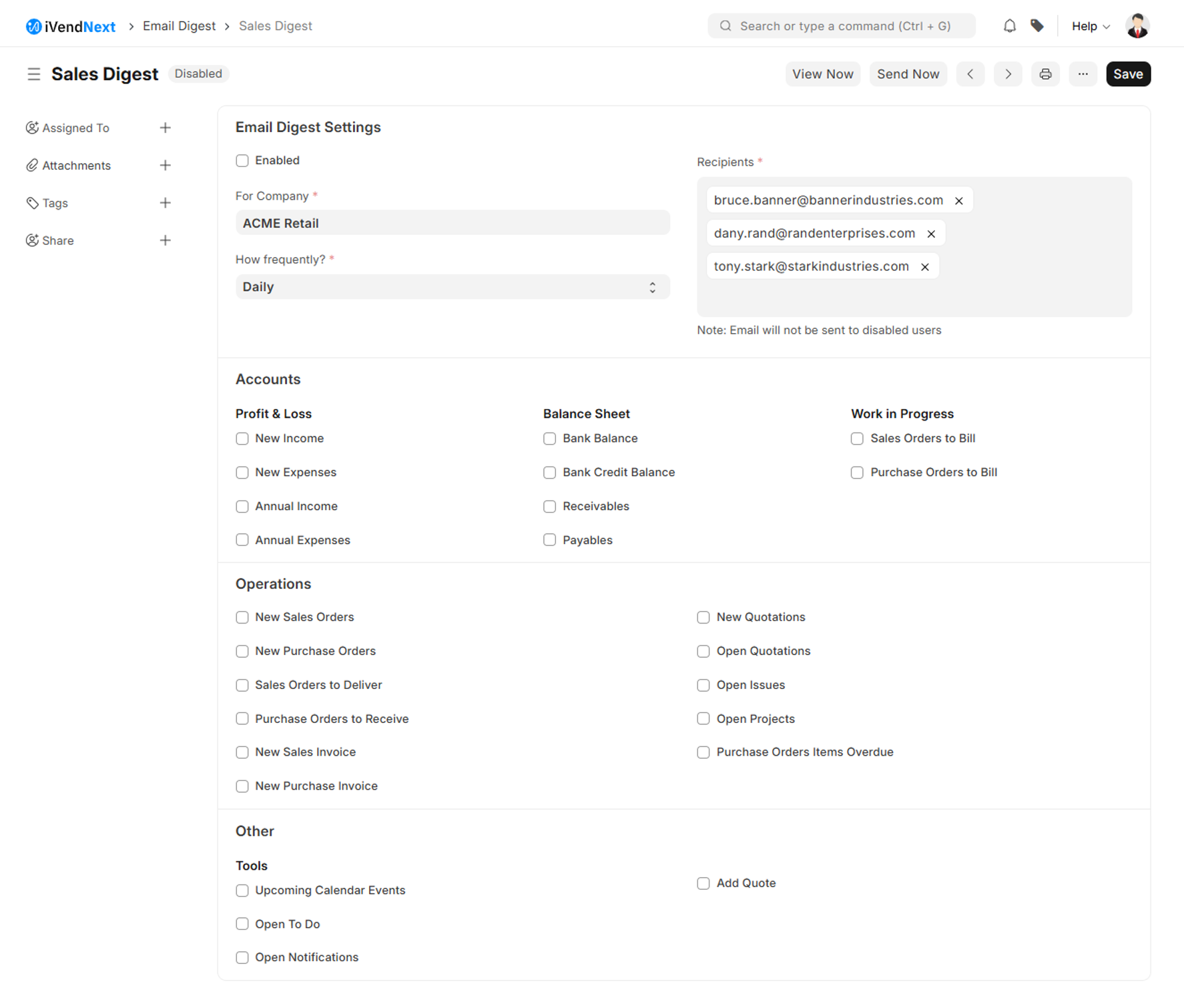
Task: Click plus icon beside Assigned To
Action: click(x=165, y=128)
